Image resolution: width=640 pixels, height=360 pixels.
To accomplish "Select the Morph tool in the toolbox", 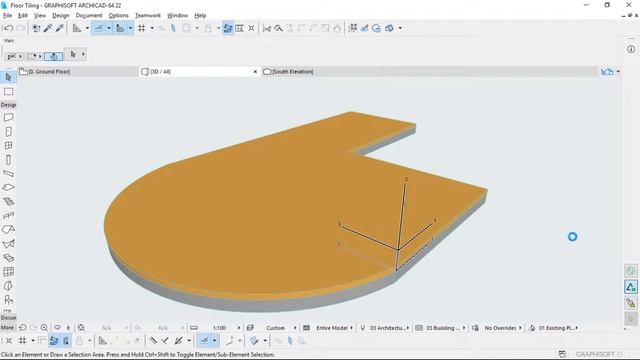I will click(x=8, y=286).
